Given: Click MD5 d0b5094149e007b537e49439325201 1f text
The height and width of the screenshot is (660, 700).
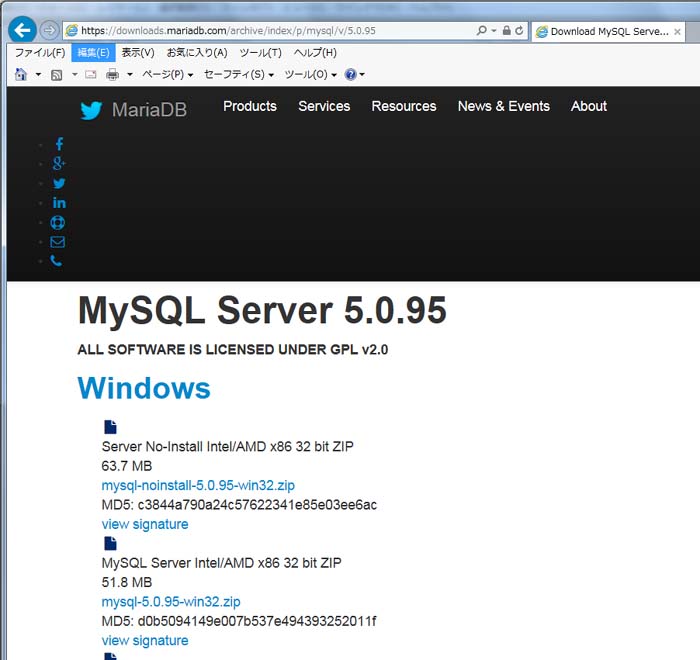Looking at the screenshot, I should coord(239,622).
